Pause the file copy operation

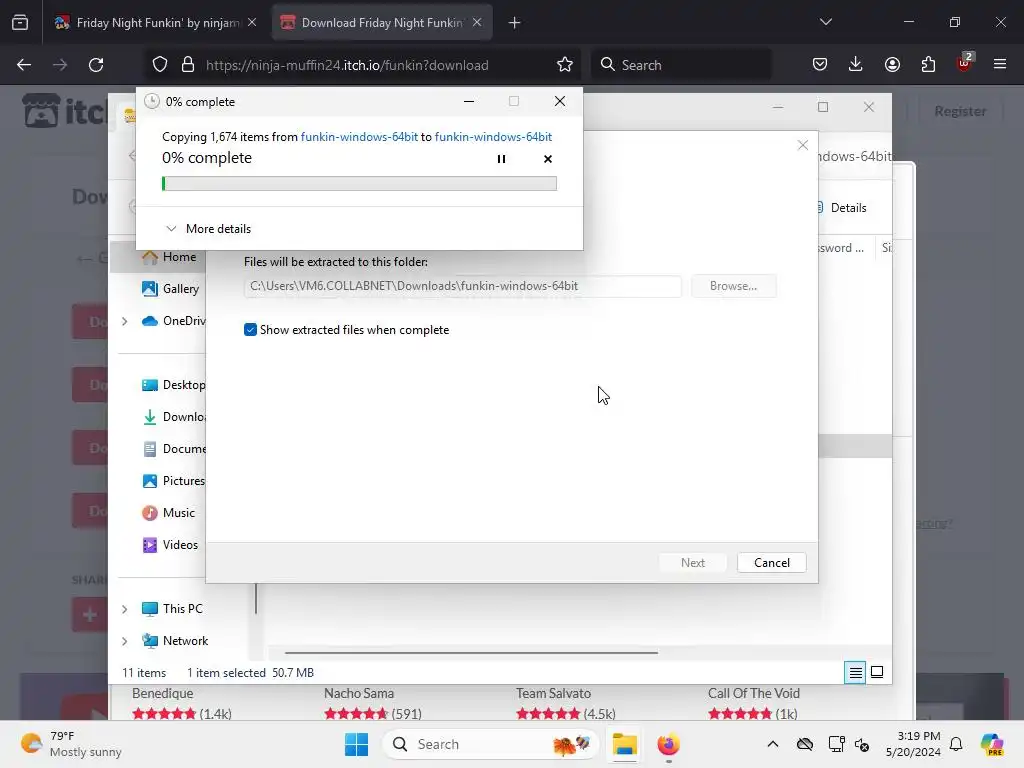tap(502, 159)
